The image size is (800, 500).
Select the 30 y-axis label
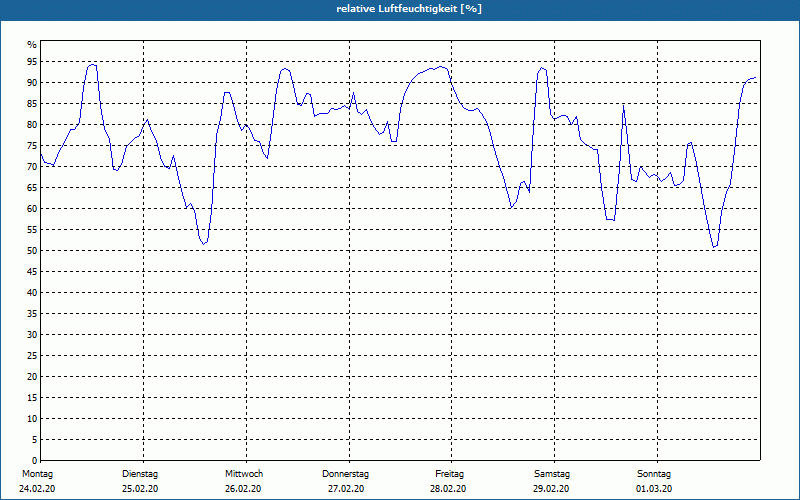pyautogui.click(x=32, y=335)
